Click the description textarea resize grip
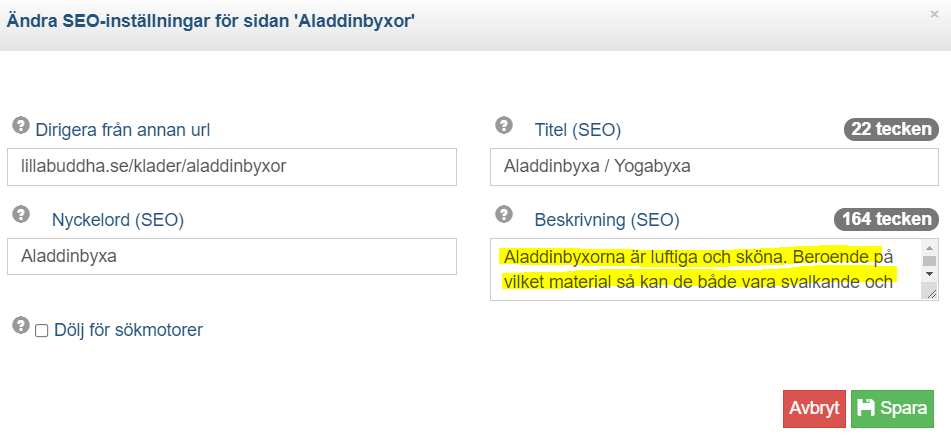This screenshot has width=951, height=443. pyautogui.click(x=930, y=293)
